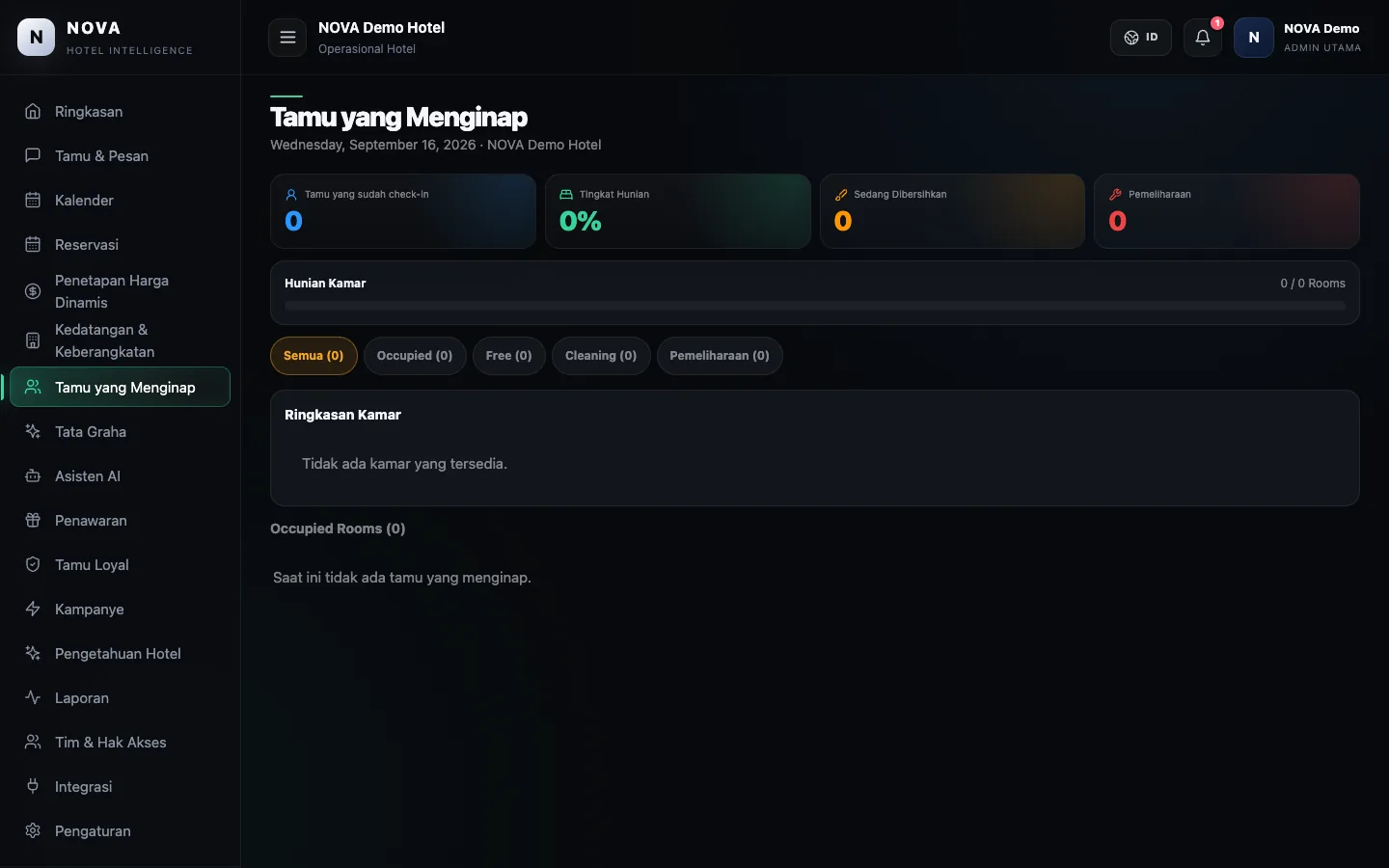Click the Tamu & Pesan chat icon
Image resolution: width=1389 pixels, height=868 pixels.
[33, 155]
